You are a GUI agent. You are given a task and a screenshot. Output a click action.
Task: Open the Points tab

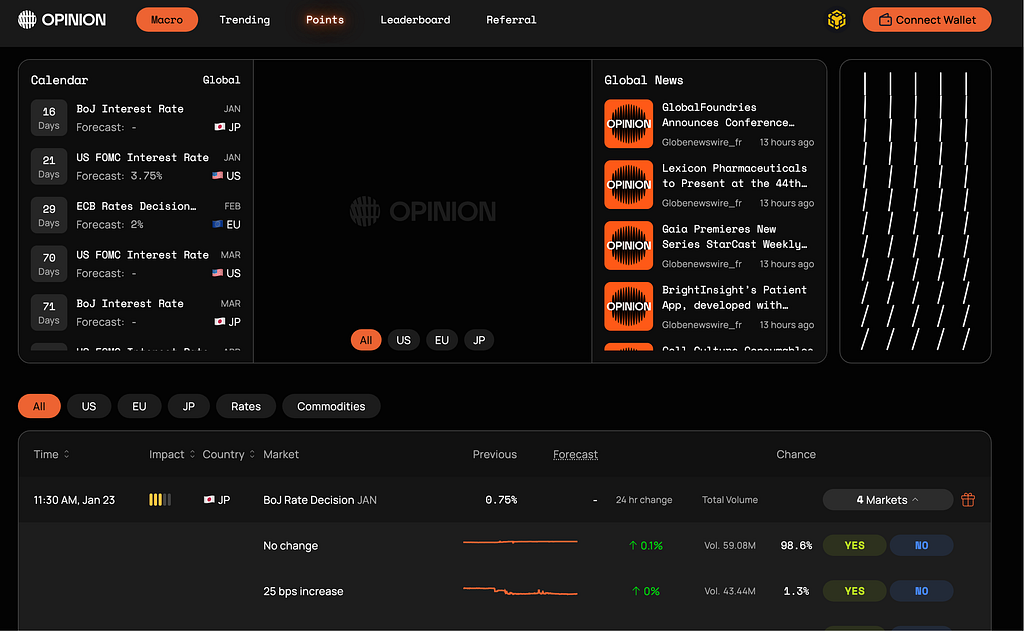click(x=325, y=20)
